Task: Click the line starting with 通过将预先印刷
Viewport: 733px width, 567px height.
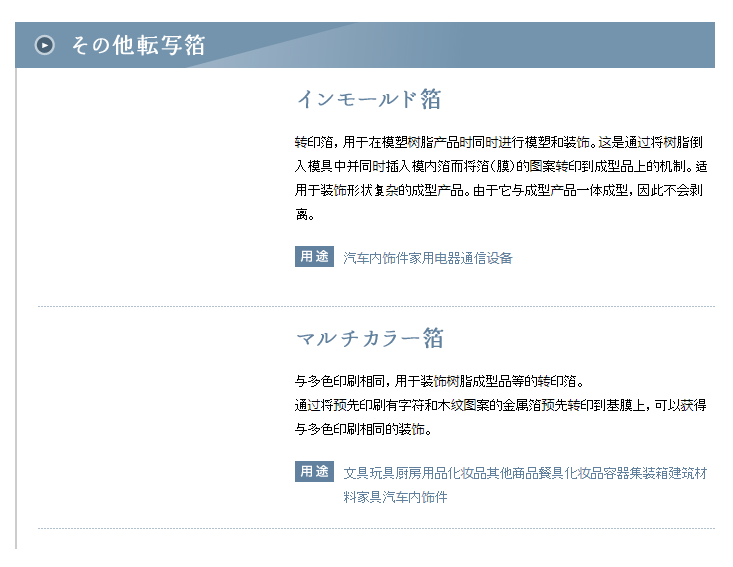Action: (500, 405)
